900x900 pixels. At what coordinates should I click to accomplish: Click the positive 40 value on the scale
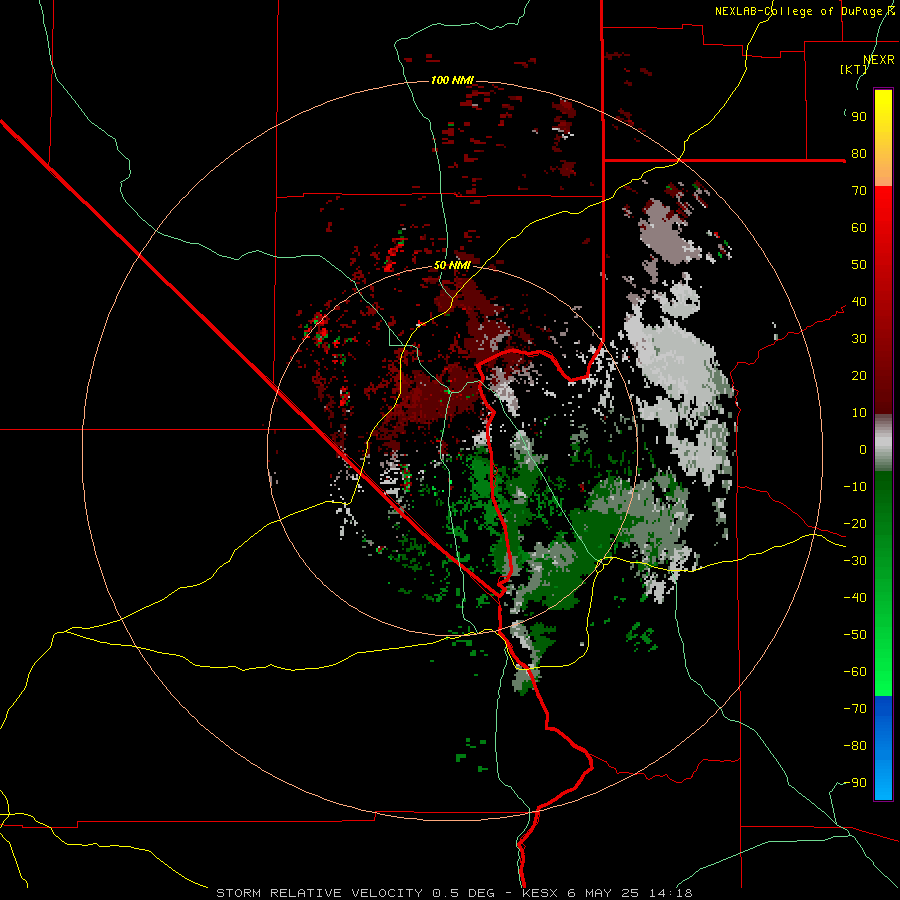pos(859,302)
